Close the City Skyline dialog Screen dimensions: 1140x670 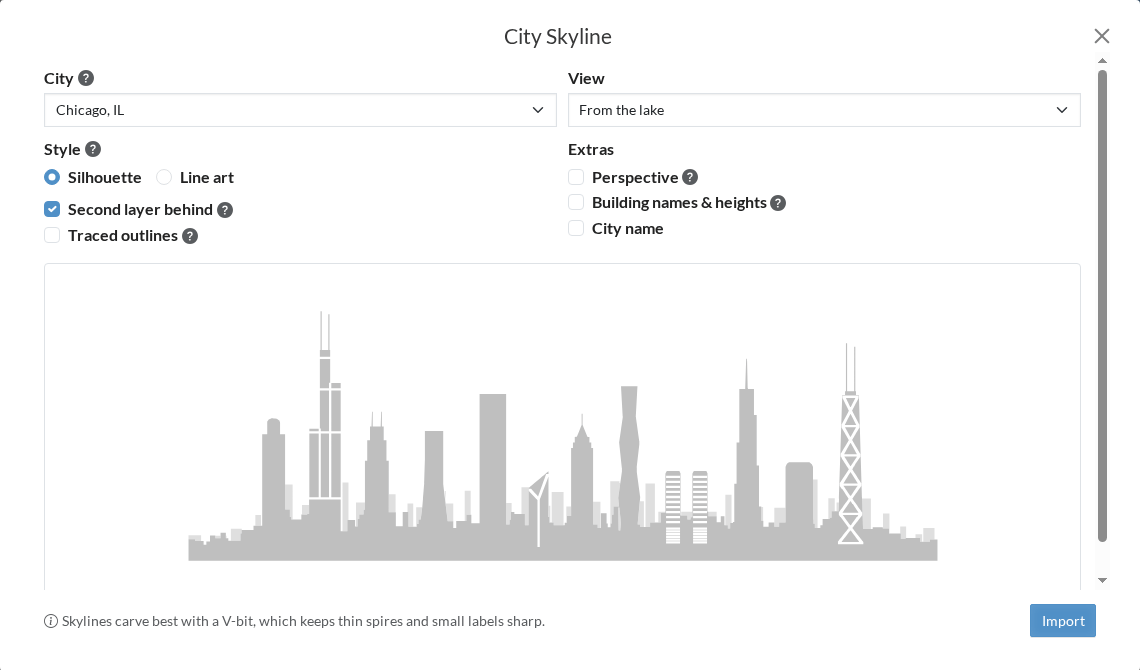coord(1101,36)
